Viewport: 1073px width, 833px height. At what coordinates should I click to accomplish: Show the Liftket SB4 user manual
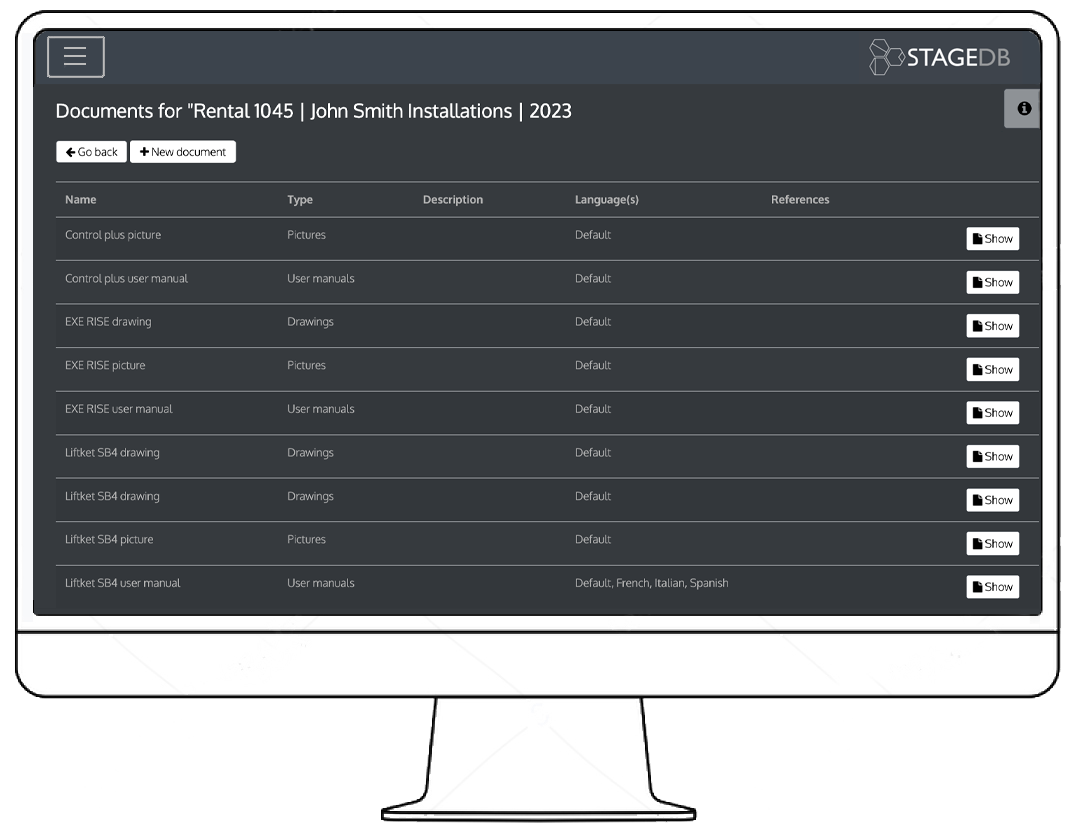[992, 587]
